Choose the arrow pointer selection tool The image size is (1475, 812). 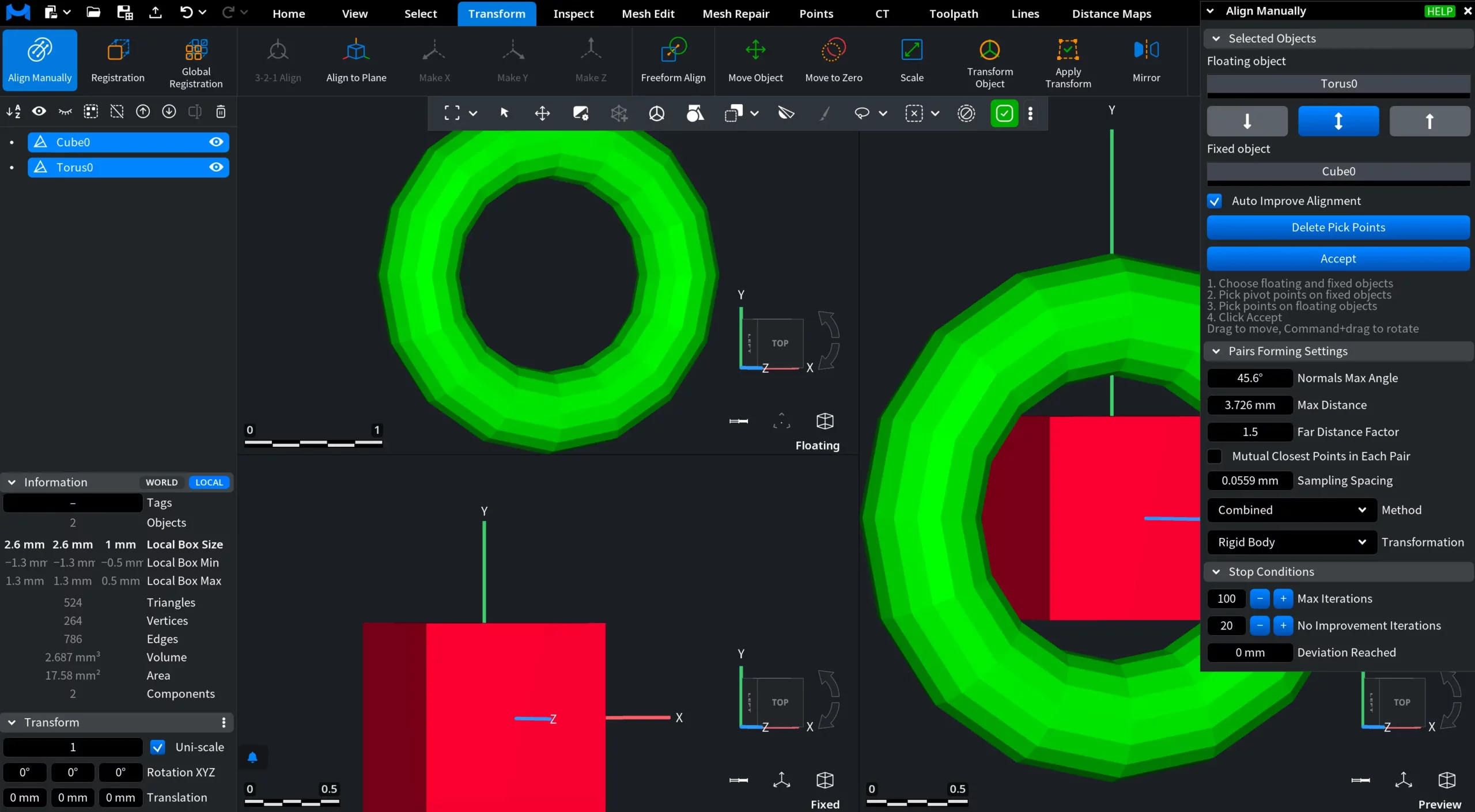pos(504,113)
